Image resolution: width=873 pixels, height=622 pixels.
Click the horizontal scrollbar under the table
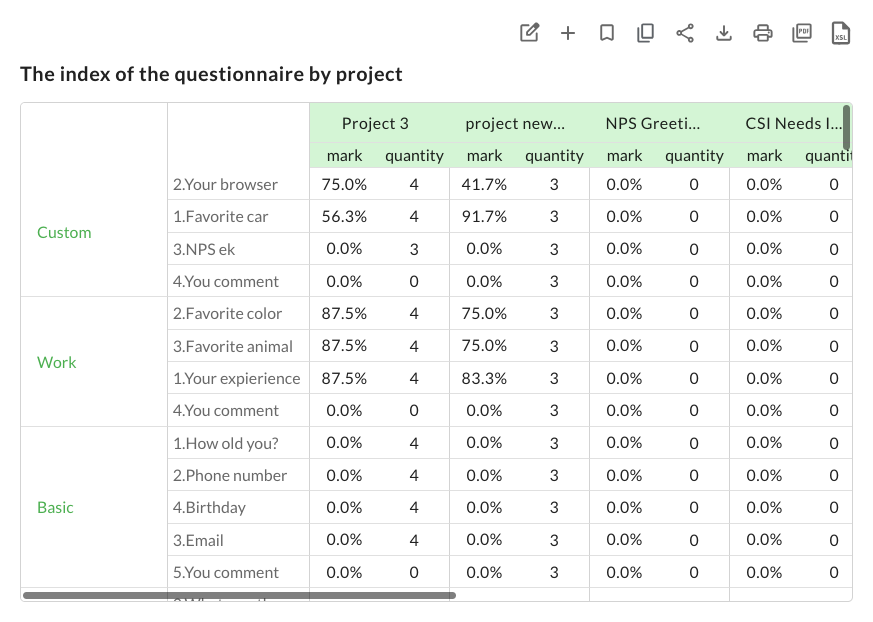(x=239, y=595)
